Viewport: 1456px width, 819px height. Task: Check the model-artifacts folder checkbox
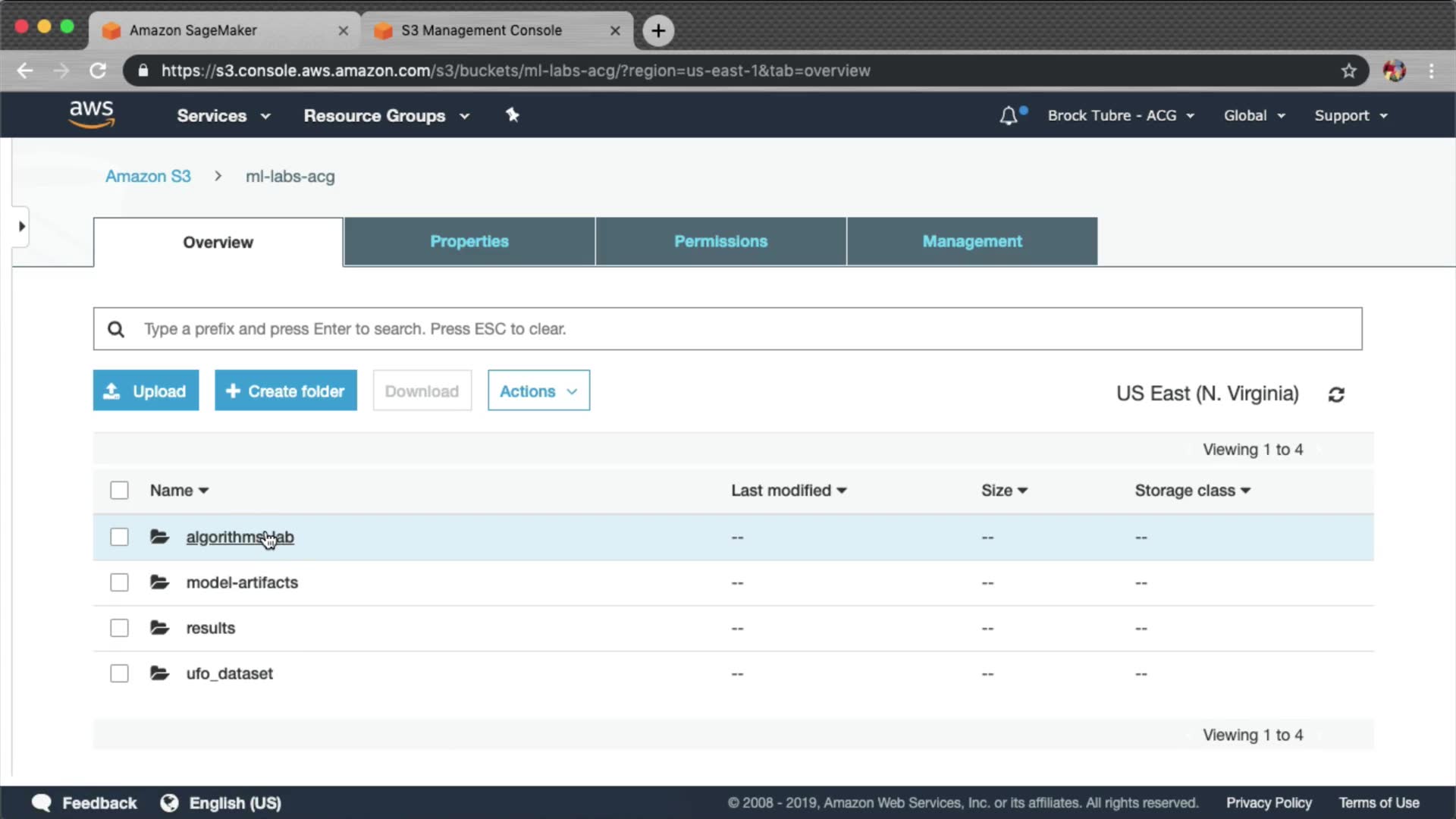(x=119, y=582)
